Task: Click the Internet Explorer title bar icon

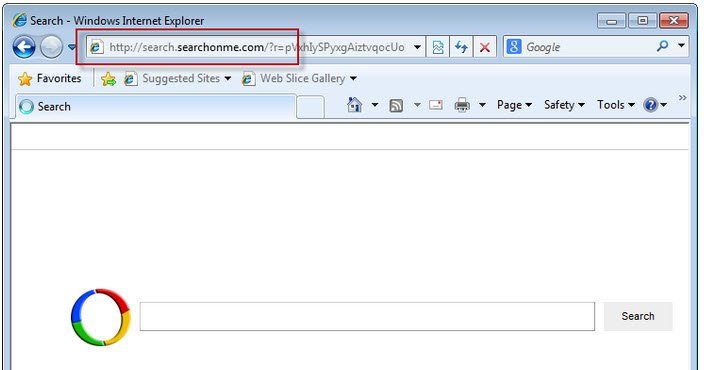Action: click(x=19, y=20)
